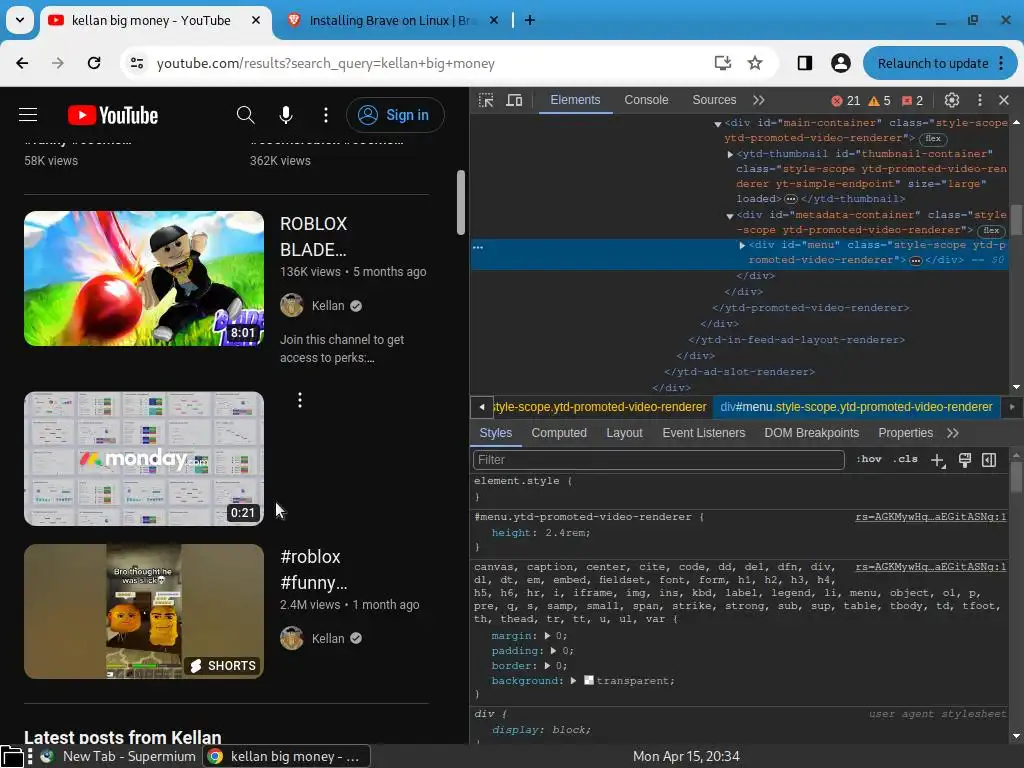Expand the selected div#menu node

coord(742,246)
